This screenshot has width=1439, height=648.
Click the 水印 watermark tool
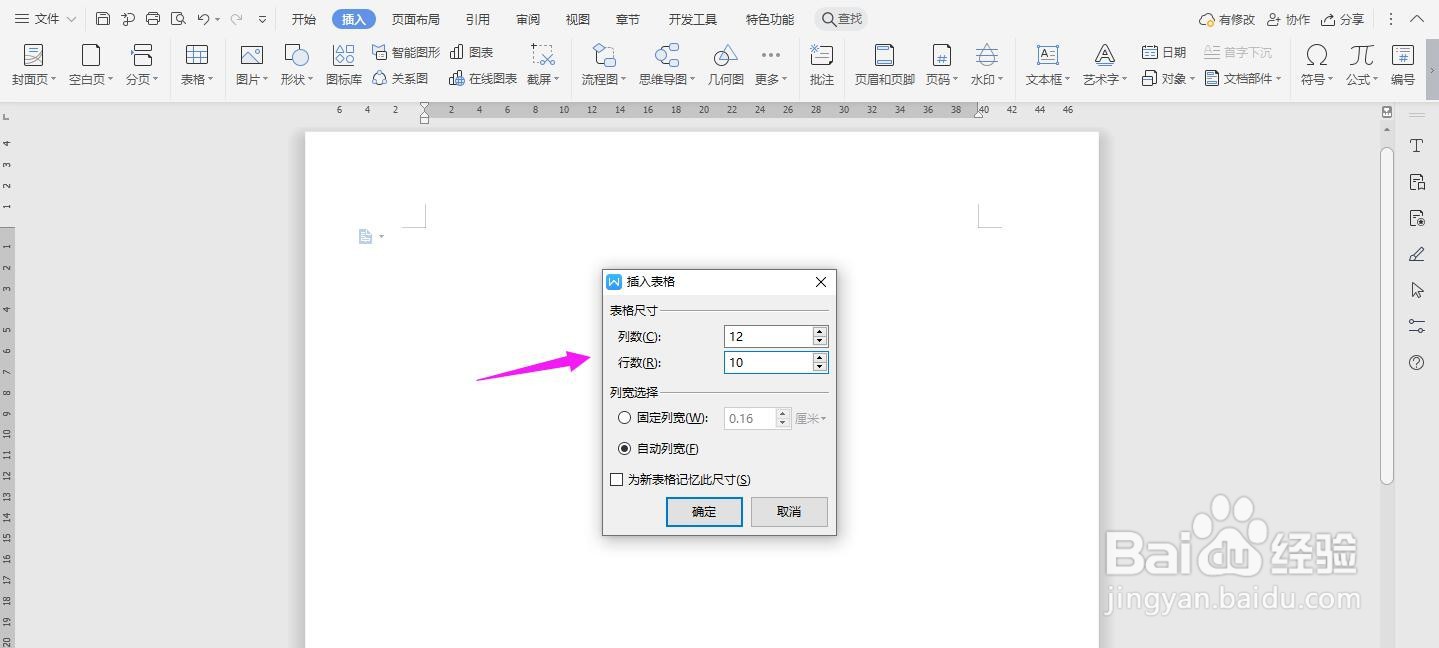[x=986, y=65]
